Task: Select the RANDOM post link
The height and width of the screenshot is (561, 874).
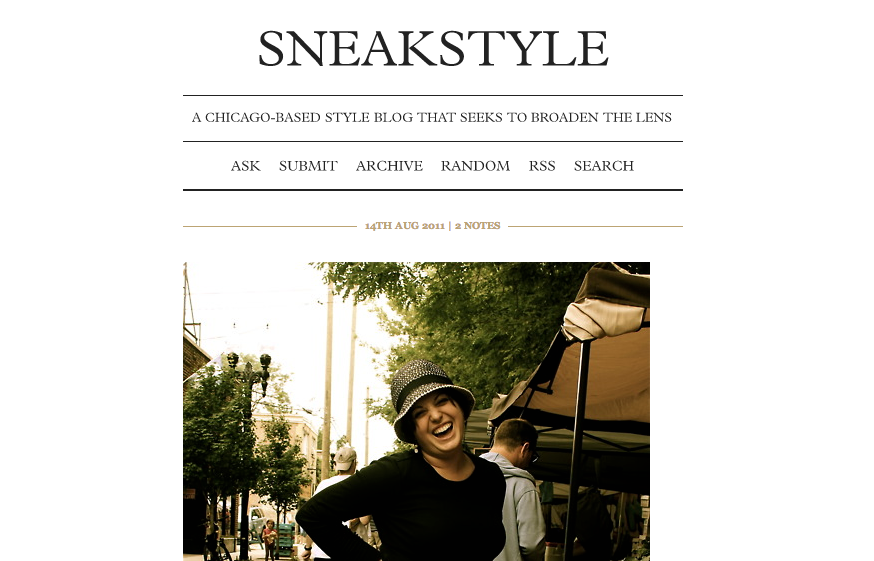Action: point(475,166)
